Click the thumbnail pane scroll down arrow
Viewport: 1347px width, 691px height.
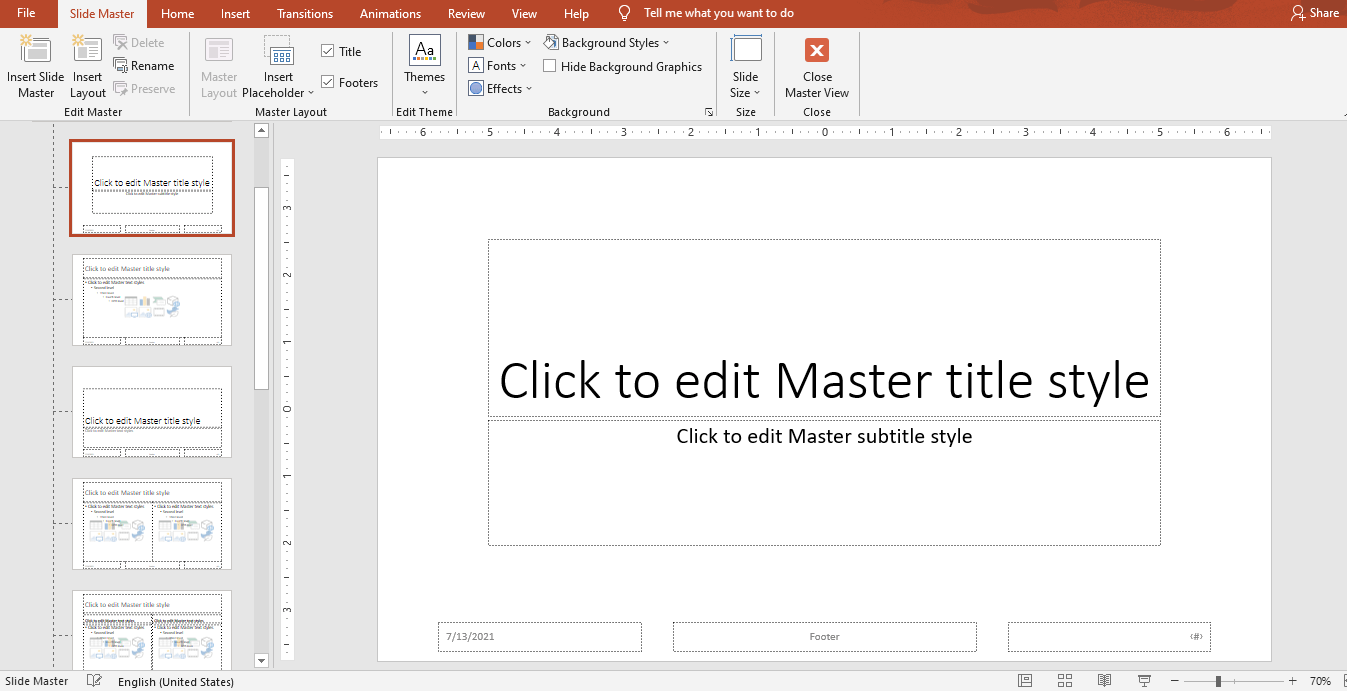pyautogui.click(x=262, y=660)
